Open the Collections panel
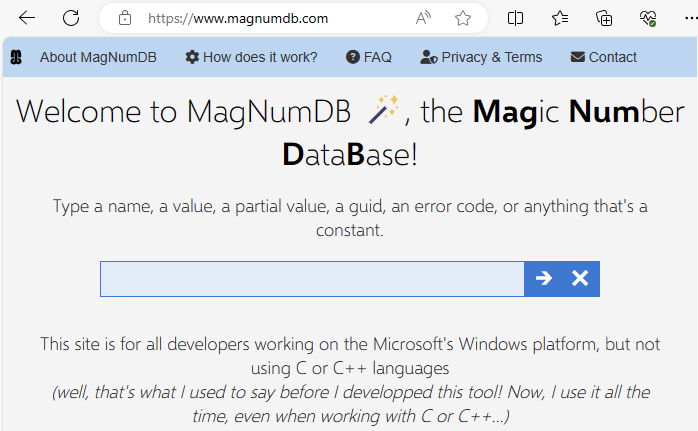The width and height of the screenshot is (698, 431). point(604,18)
